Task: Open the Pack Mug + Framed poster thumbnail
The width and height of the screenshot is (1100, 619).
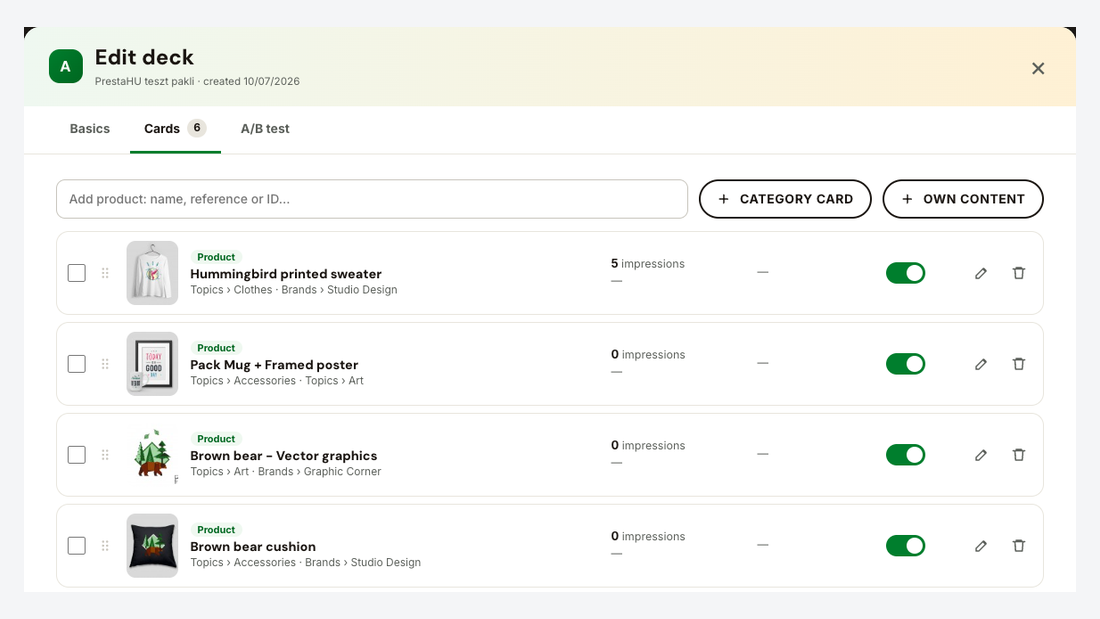Action: [152, 364]
